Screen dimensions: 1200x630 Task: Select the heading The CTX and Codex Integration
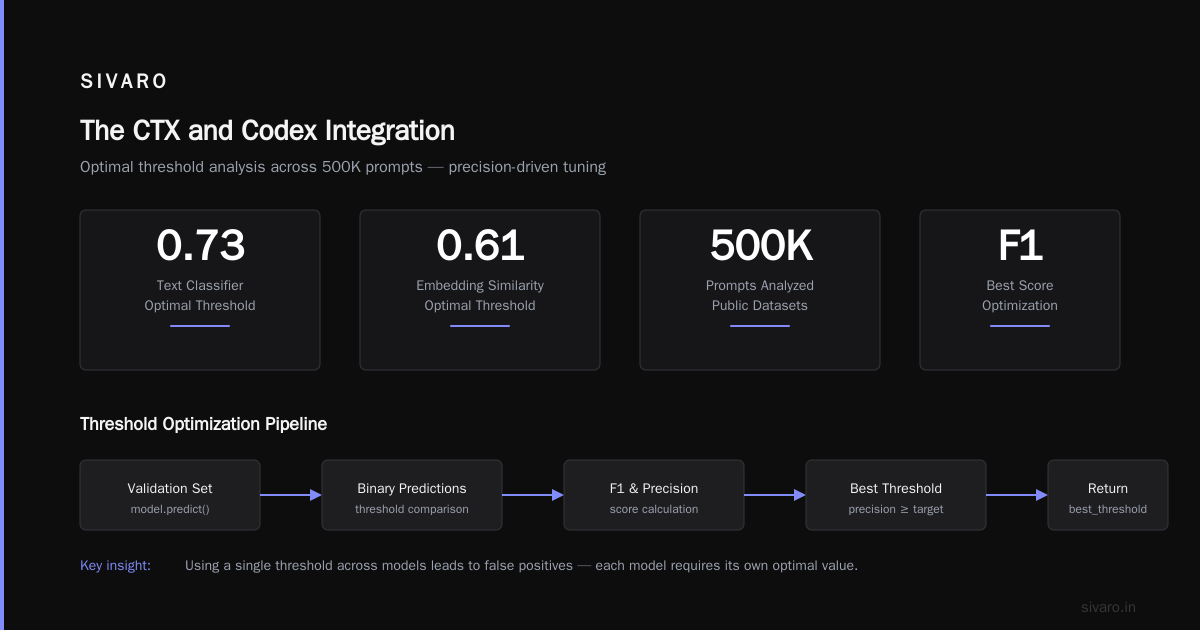(267, 130)
